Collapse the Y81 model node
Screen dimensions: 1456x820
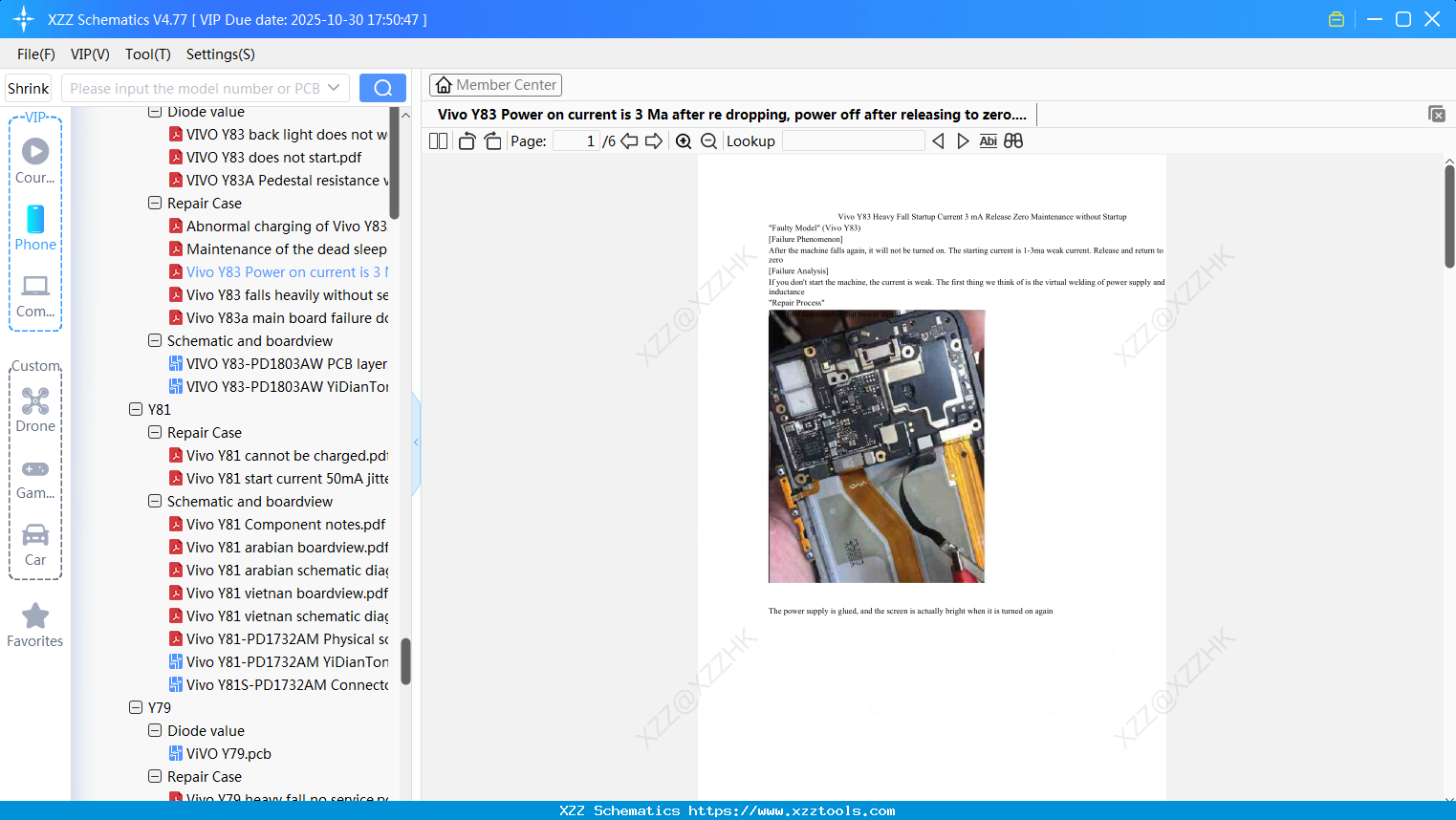tap(136, 410)
